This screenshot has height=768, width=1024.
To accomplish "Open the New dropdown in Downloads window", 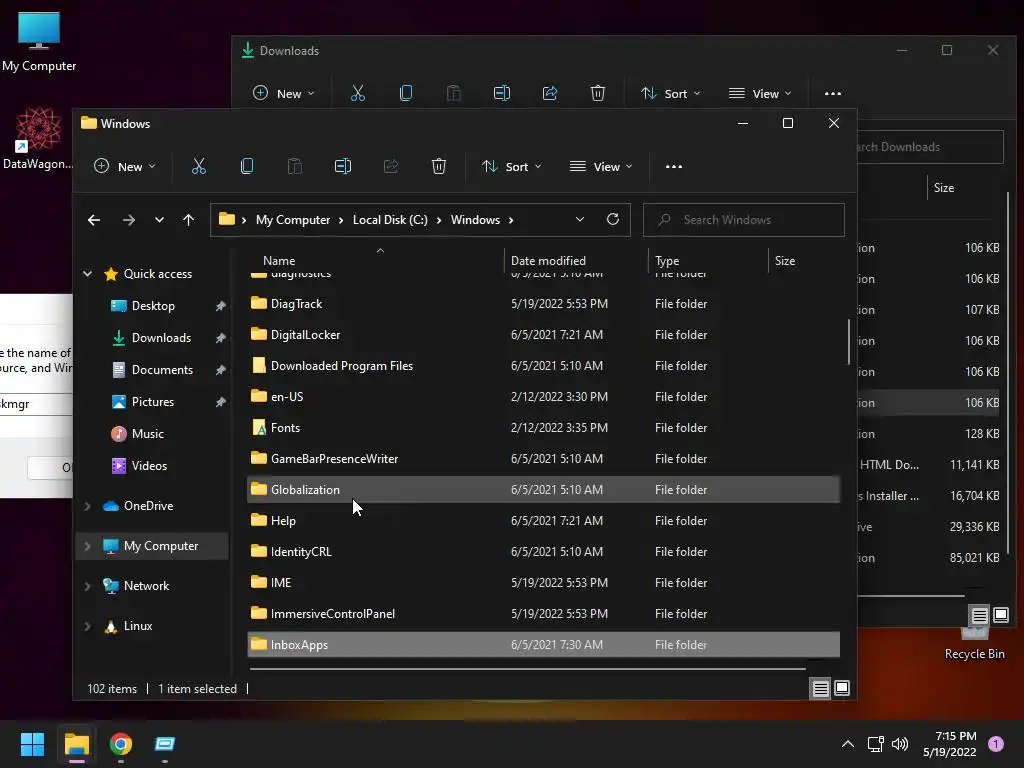I will click(283, 93).
